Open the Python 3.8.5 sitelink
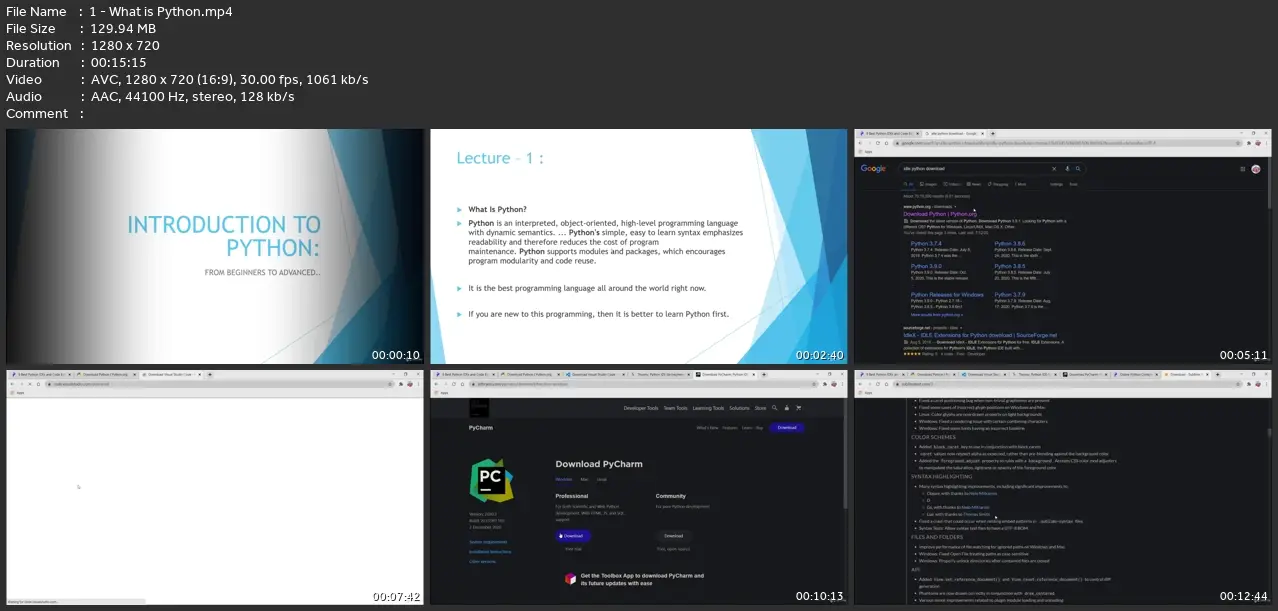 1010,266
